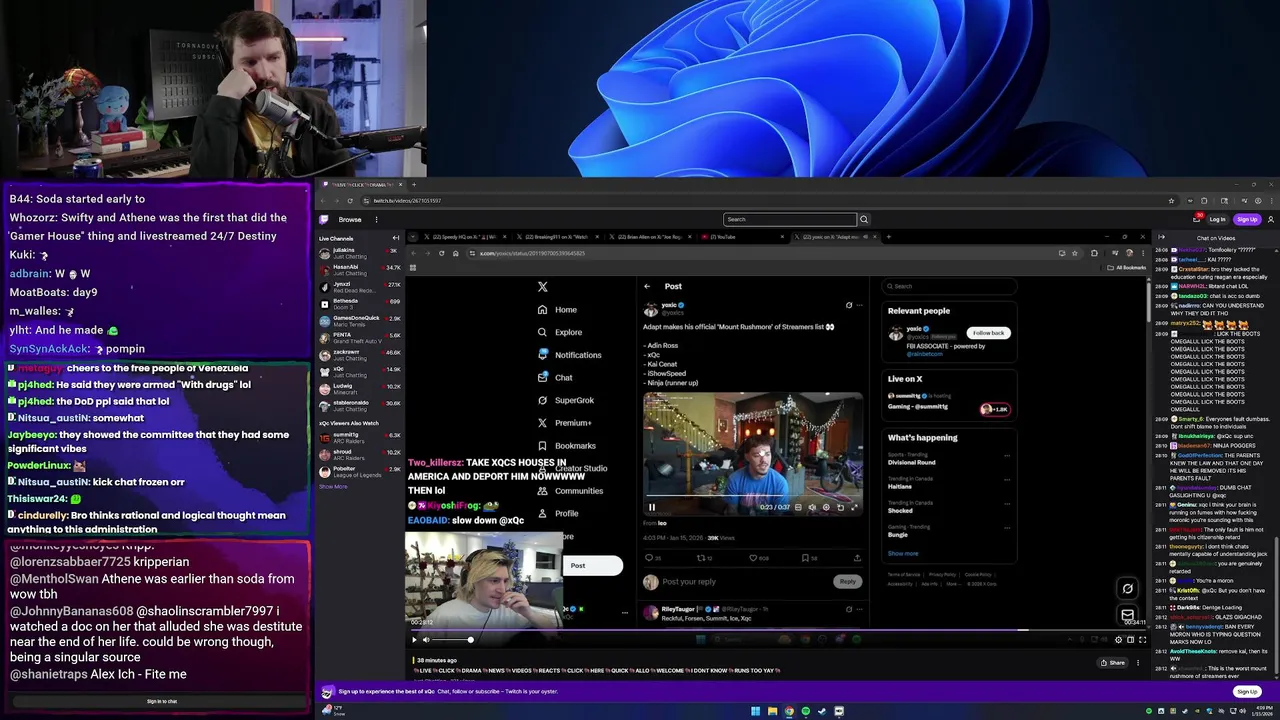Open the HasanAbi live channel
1280x720 pixels.
point(360,268)
